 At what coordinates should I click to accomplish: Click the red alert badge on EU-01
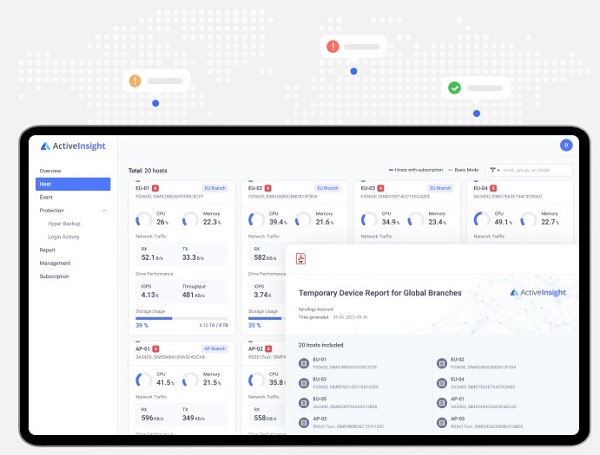(157, 188)
